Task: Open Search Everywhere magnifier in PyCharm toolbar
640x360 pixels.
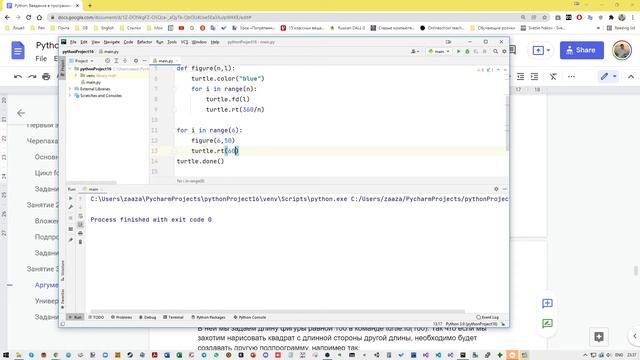Action: click(495, 51)
